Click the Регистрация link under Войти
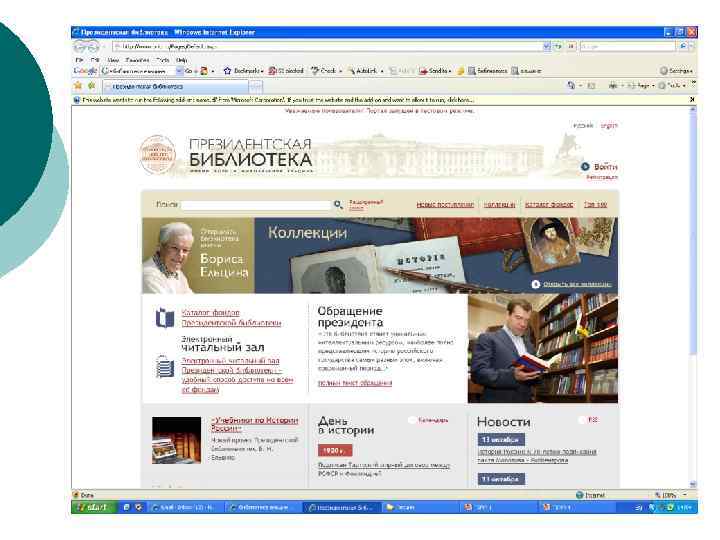The height and width of the screenshot is (540, 720). 602,177
